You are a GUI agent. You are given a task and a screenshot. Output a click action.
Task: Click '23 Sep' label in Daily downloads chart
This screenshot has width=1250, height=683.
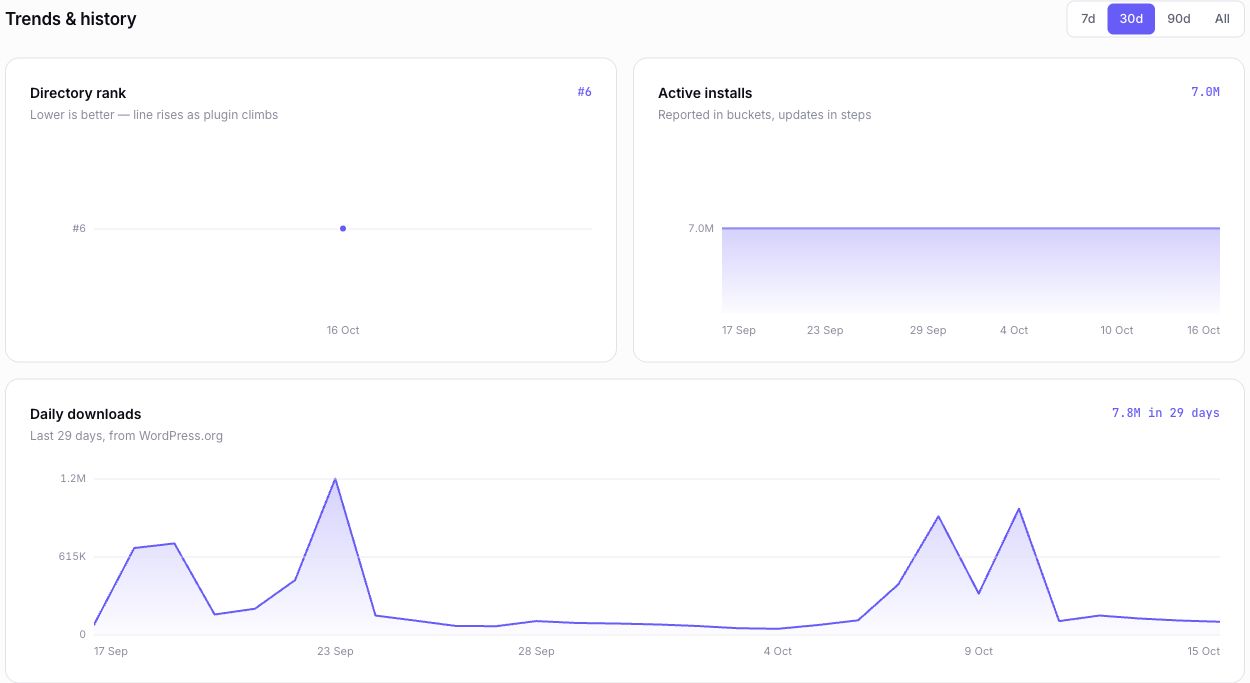tap(335, 651)
